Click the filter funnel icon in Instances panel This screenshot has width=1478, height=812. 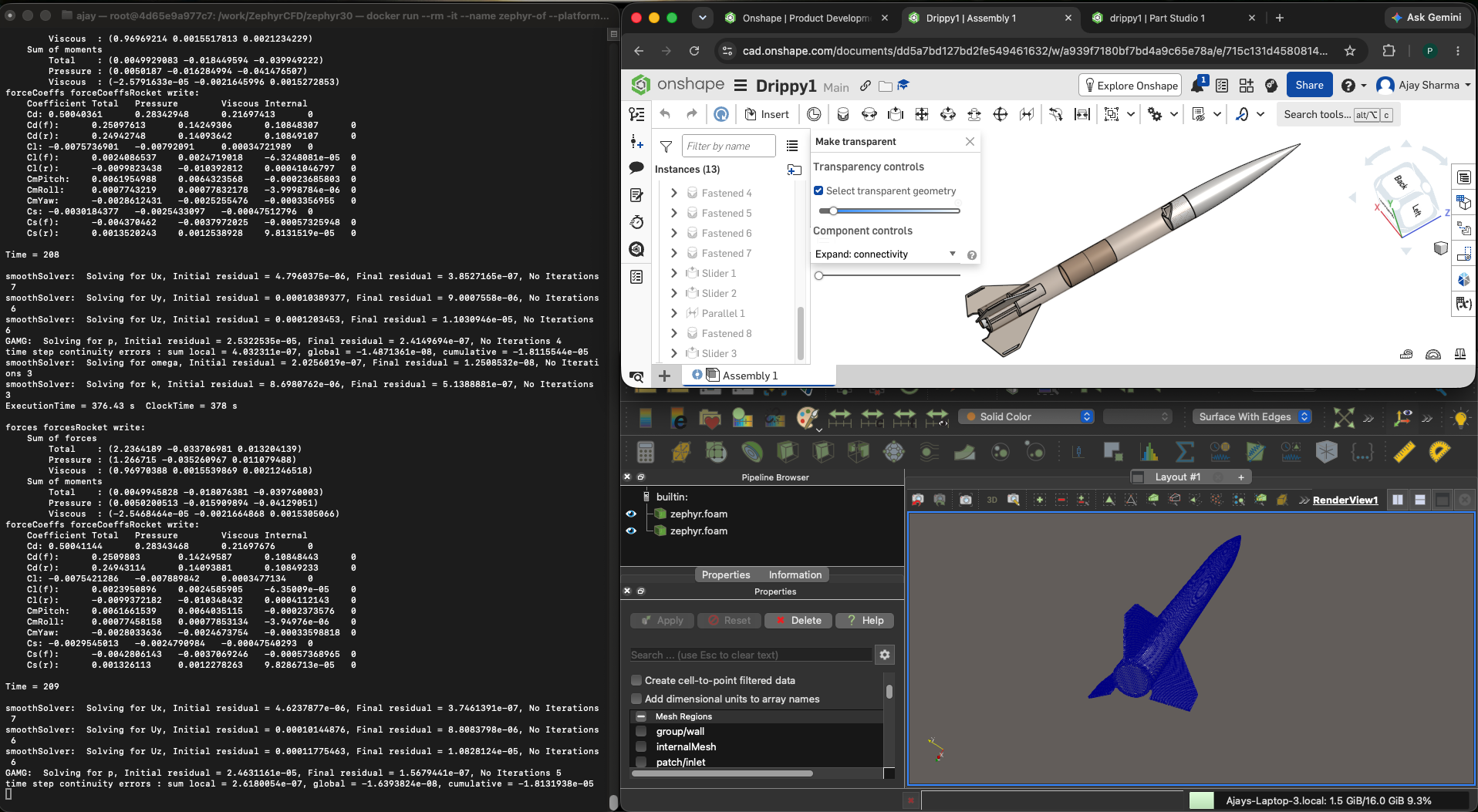coord(666,147)
